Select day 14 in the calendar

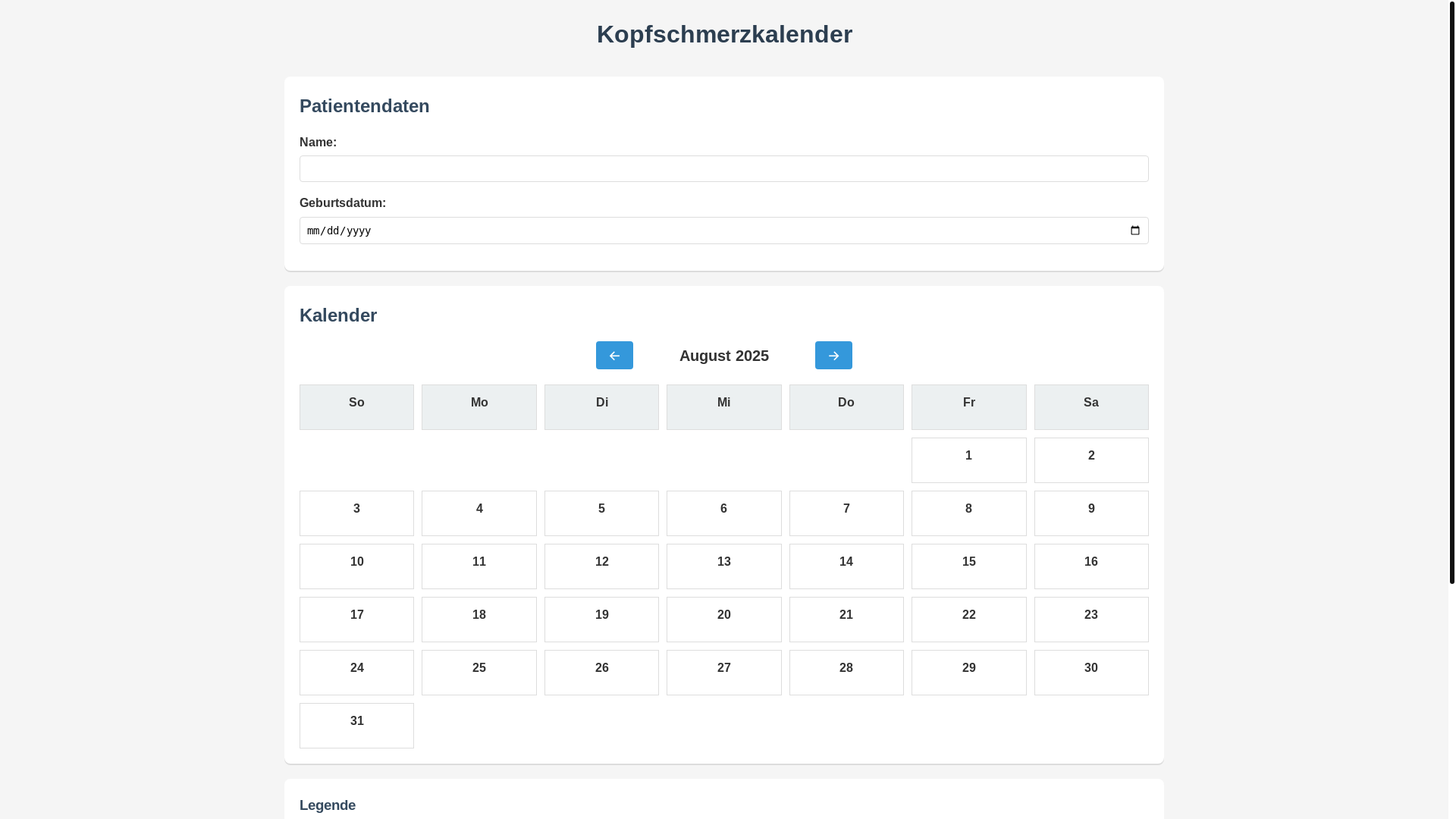click(846, 566)
